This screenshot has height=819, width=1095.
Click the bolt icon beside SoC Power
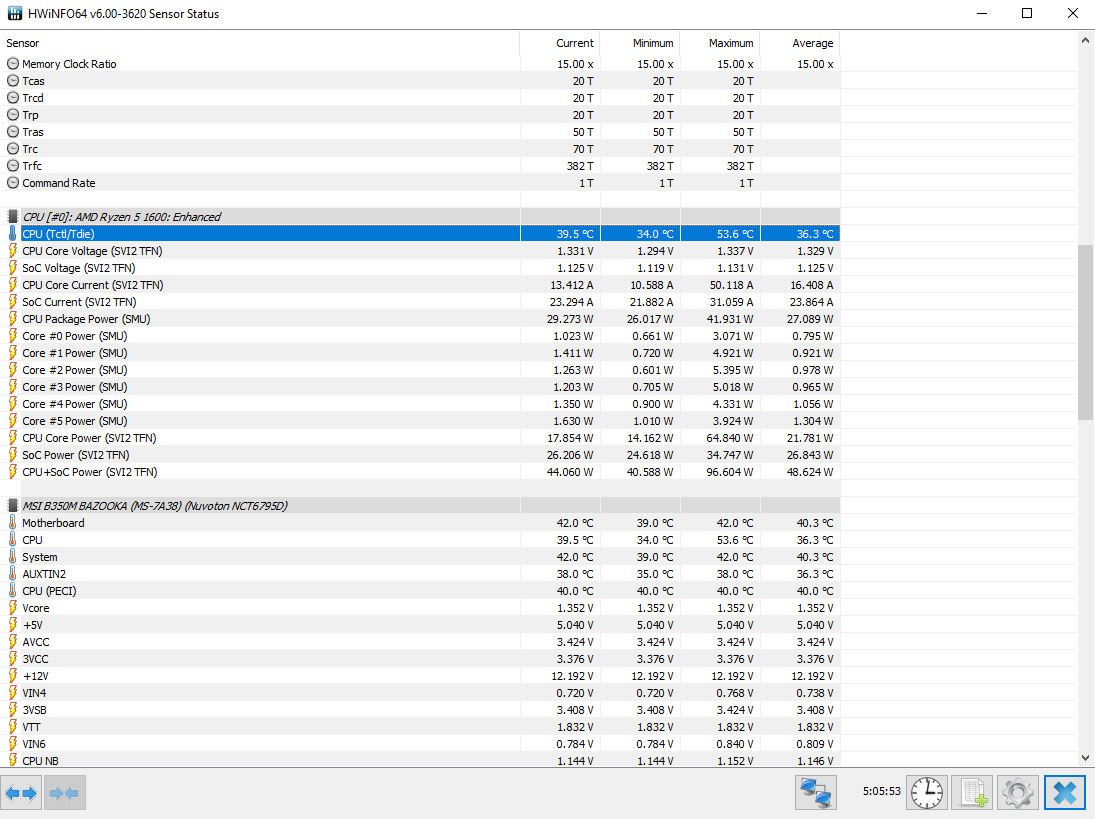(x=13, y=455)
